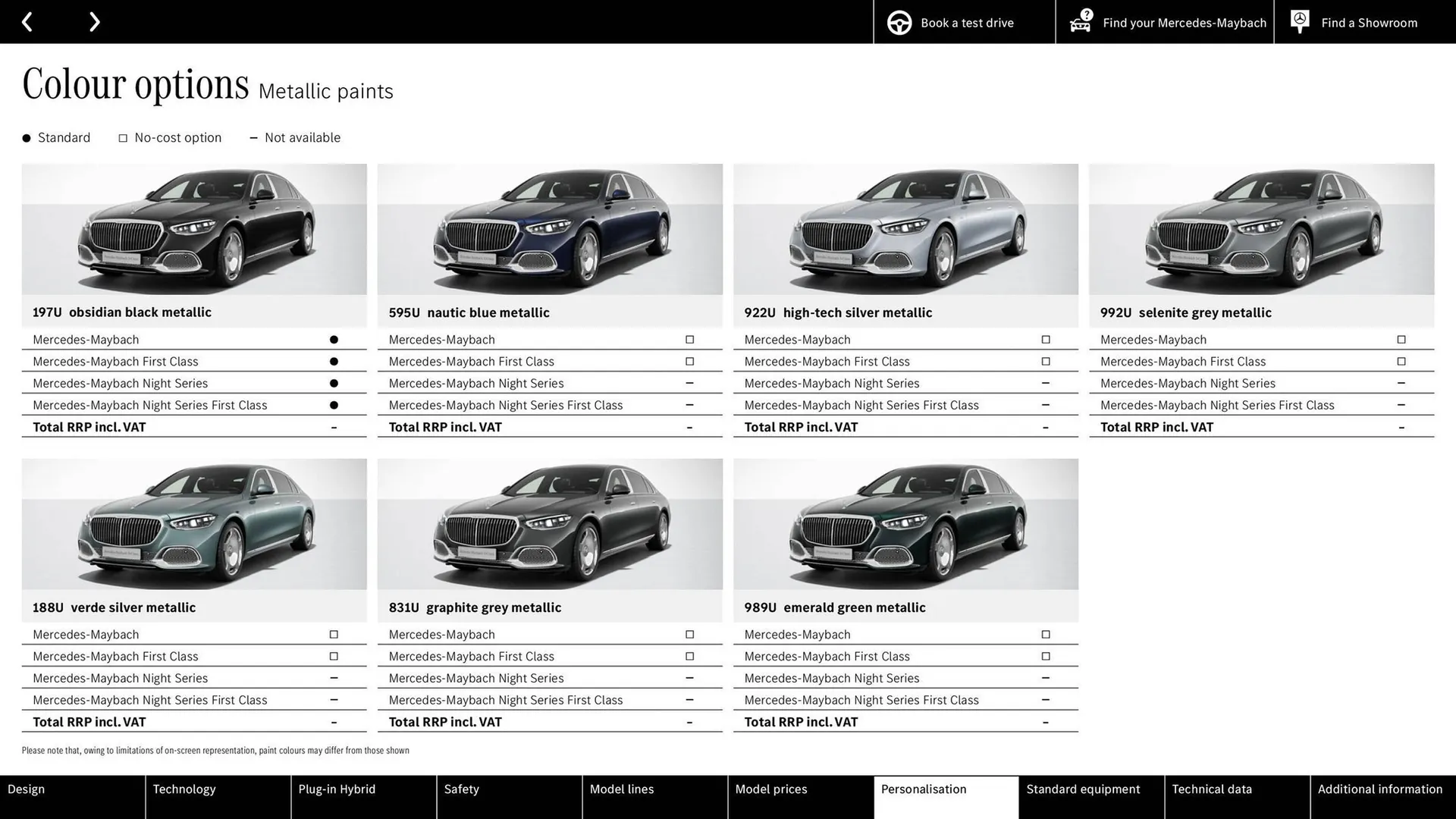Click the Book a test drive button
Image resolution: width=1456 pixels, height=819 pixels.
click(x=966, y=22)
